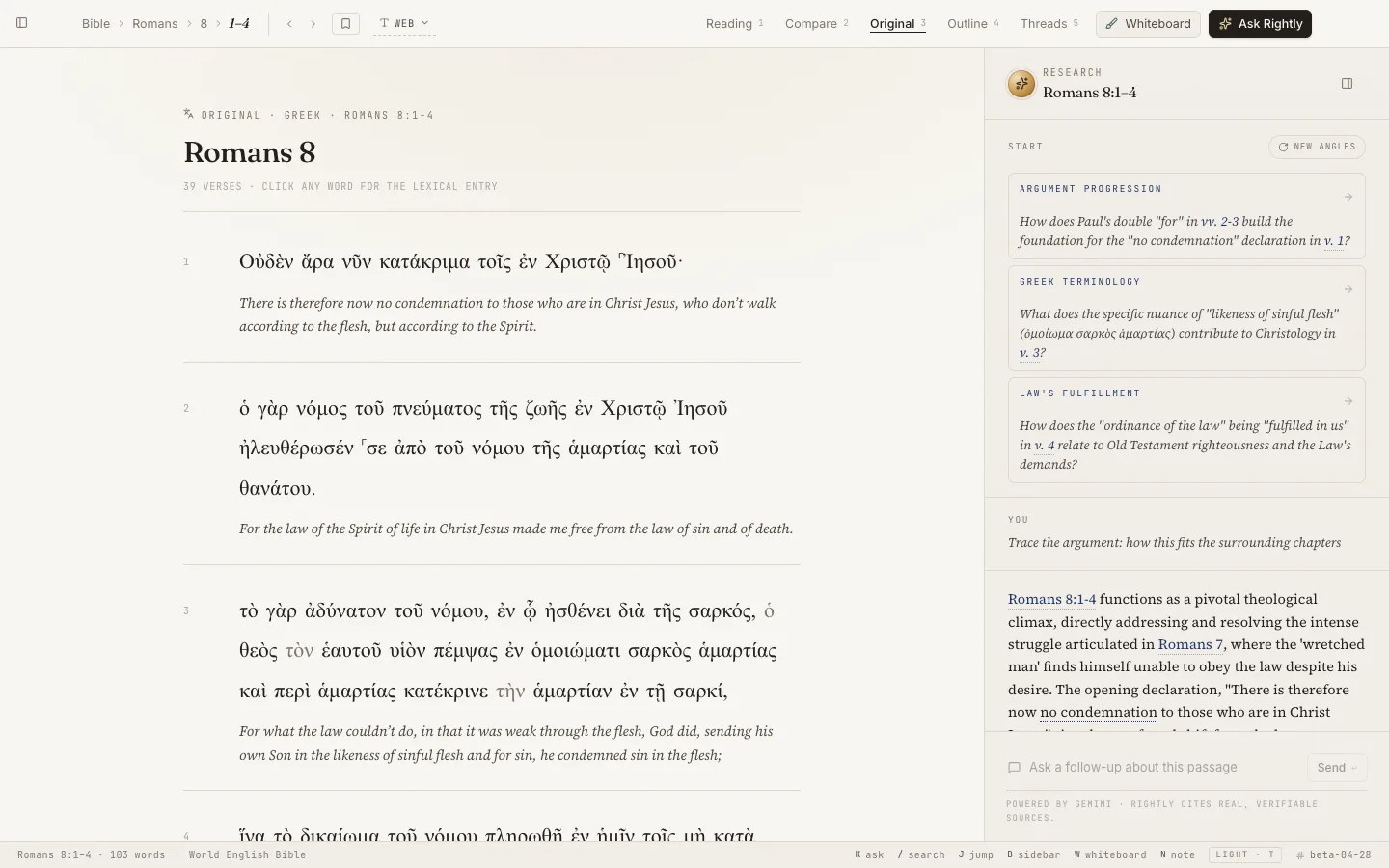Click 'World English Bible' in status bar

(x=247, y=854)
